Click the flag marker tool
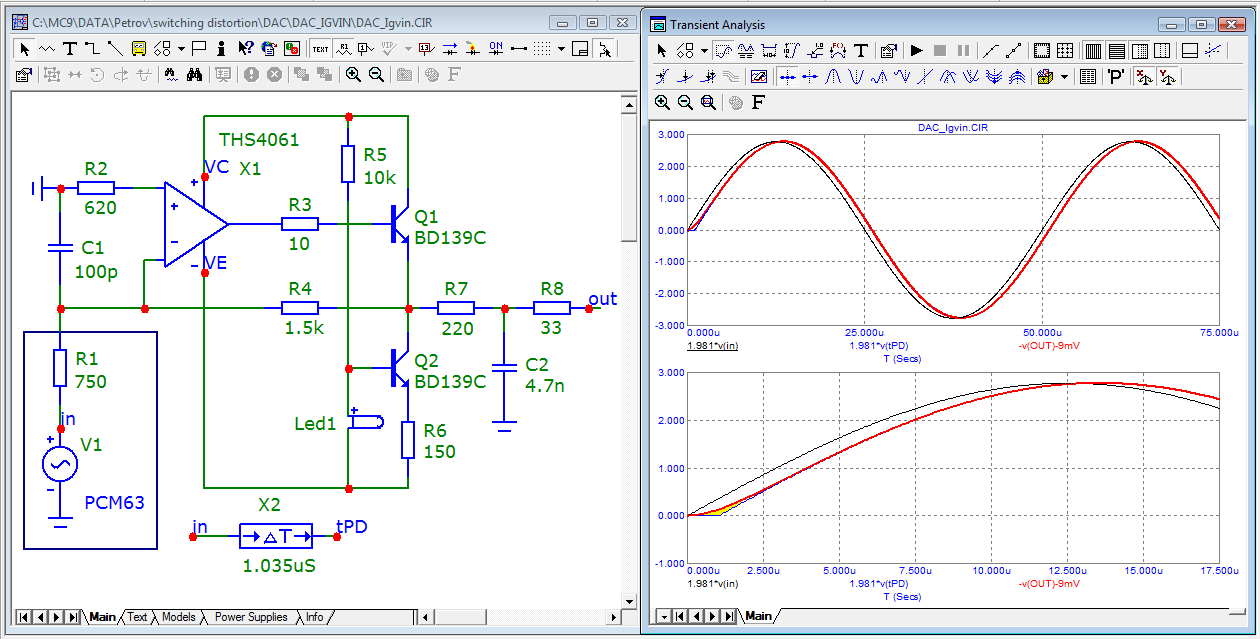This screenshot has height=639, width=1260. (199, 48)
